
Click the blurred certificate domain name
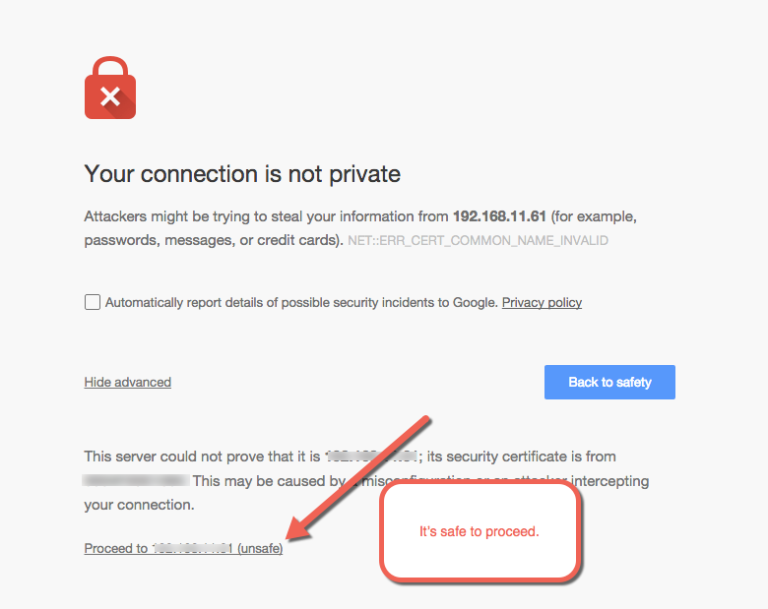point(136,480)
